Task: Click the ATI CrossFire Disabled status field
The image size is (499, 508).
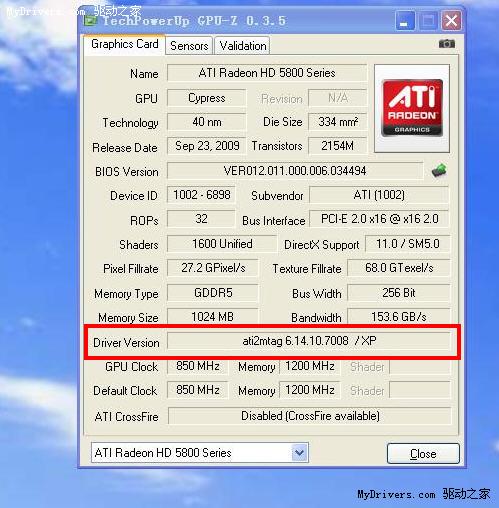Action: [x=310, y=416]
